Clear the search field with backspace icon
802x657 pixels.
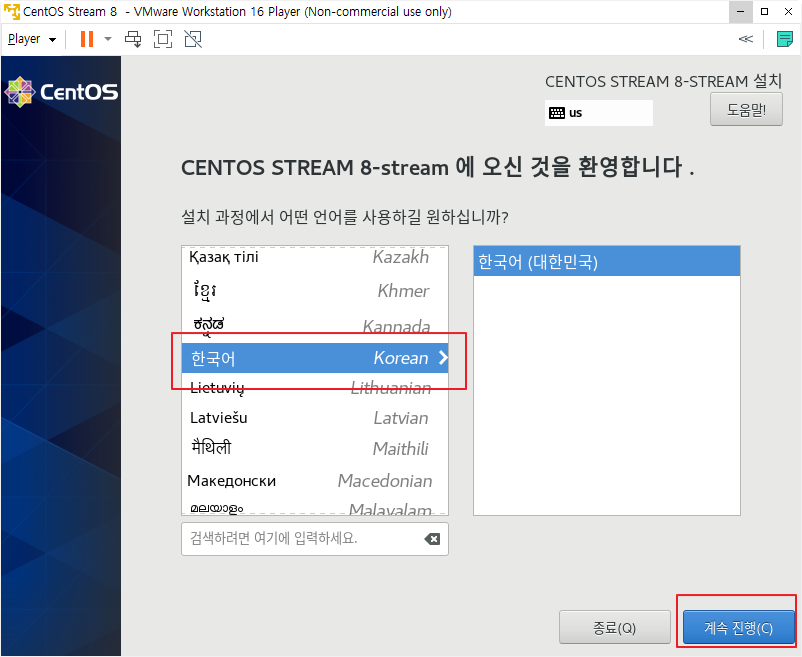(x=432, y=539)
